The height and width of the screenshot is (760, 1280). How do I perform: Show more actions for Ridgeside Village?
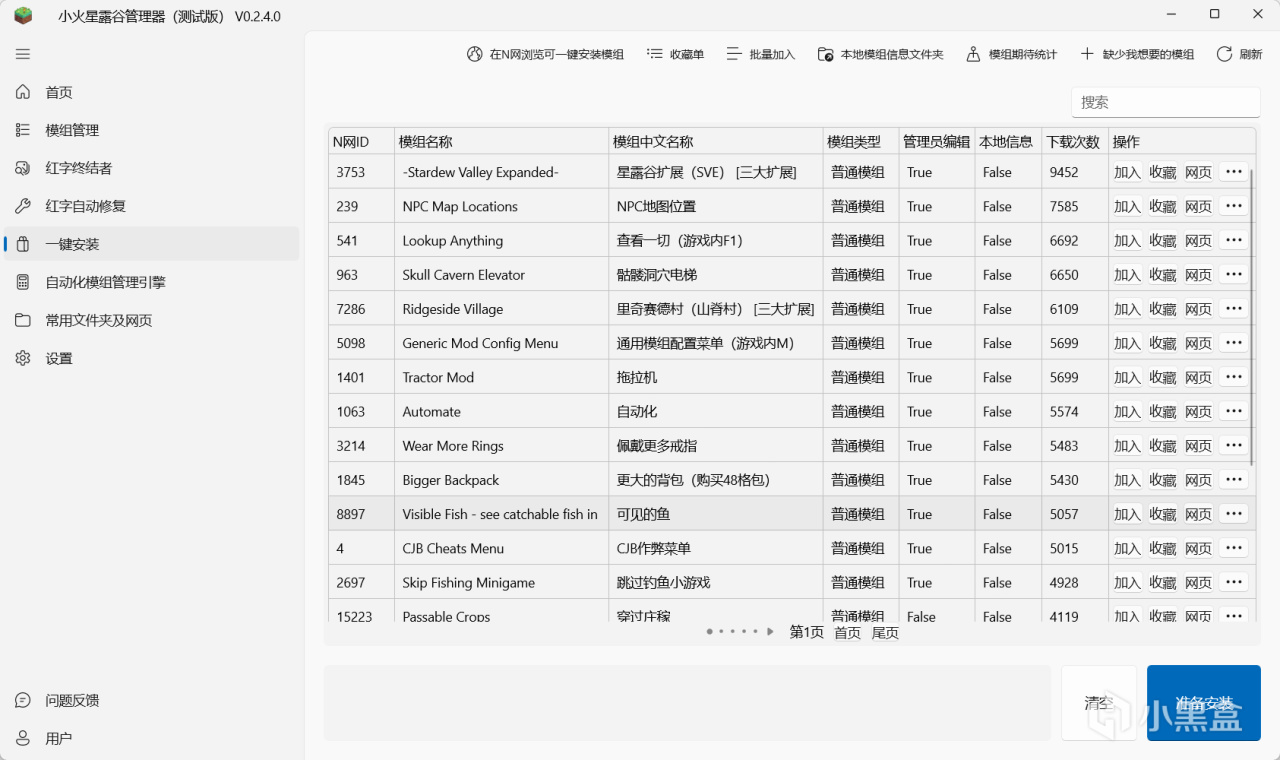coord(1233,309)
